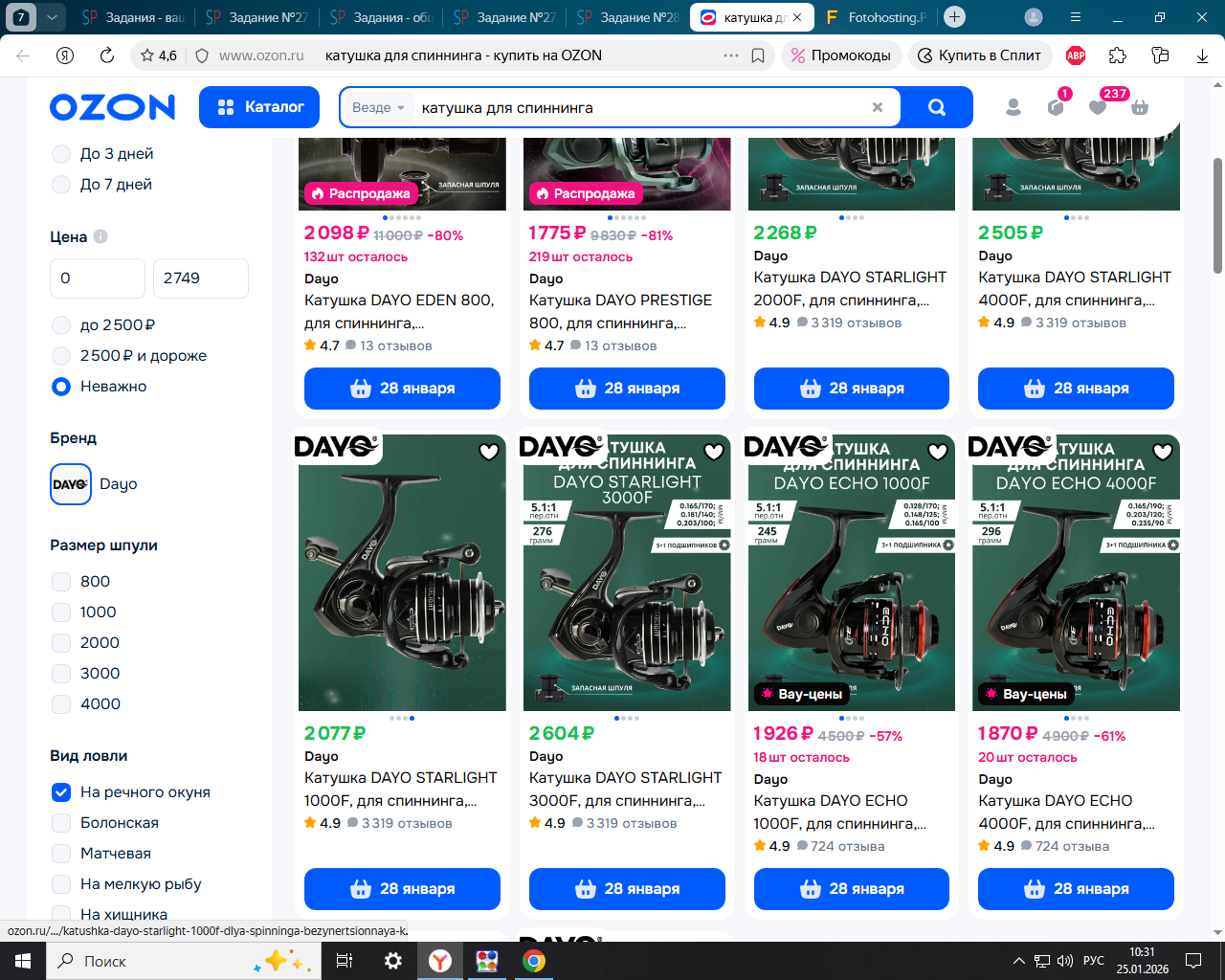
Task: Click browser reload page icon
Action: [107, 56]
